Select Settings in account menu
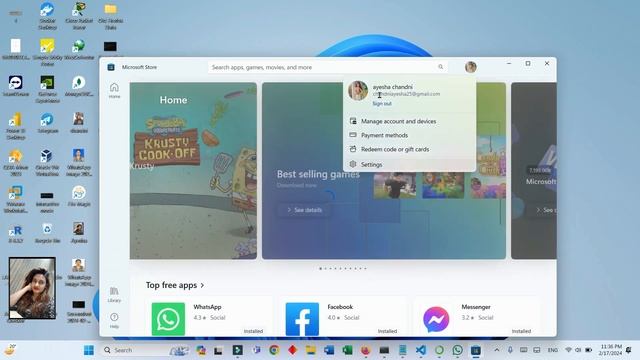 click(x=409, y=164)
